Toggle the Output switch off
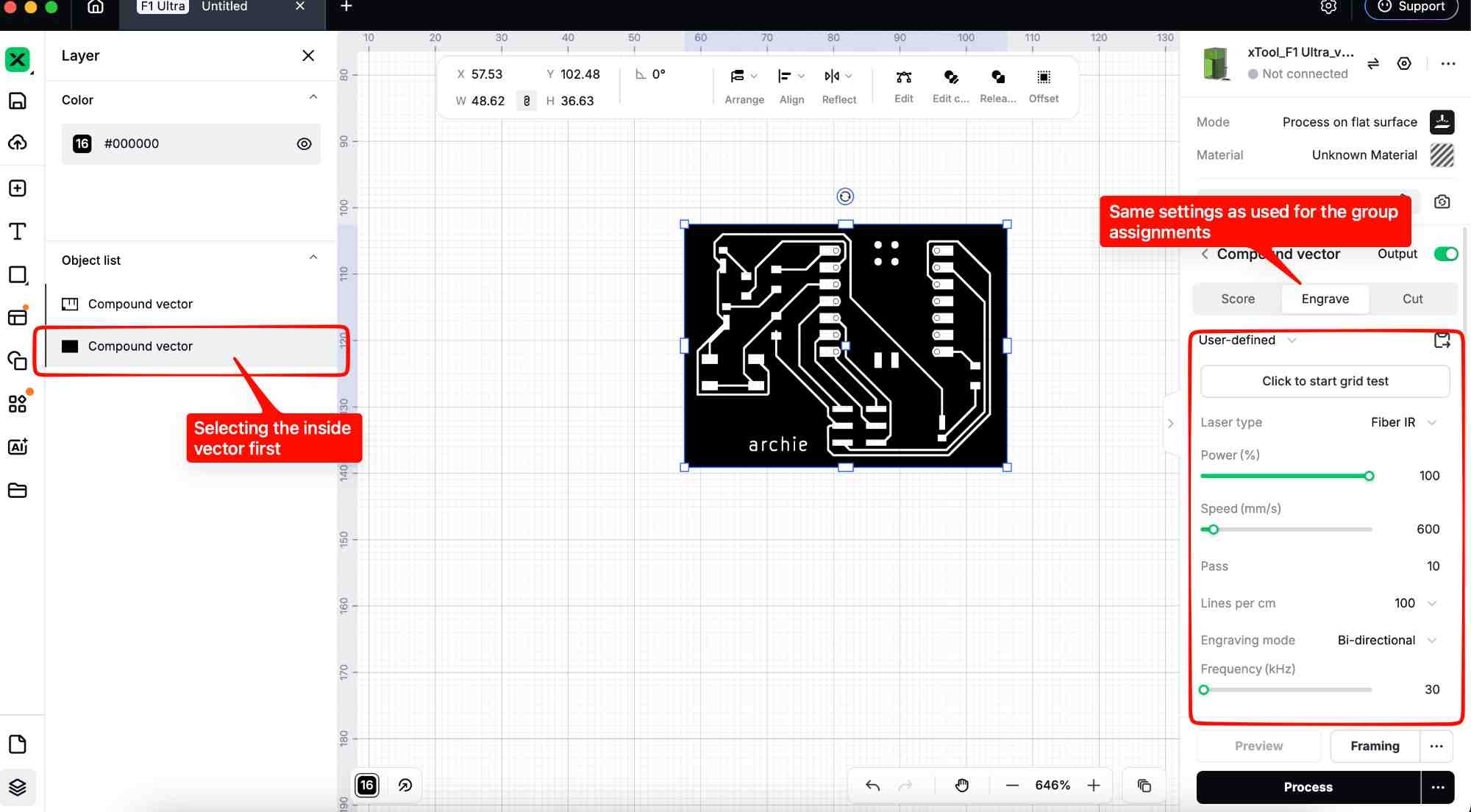The image size is (1471, 812). pos(1445,254)
